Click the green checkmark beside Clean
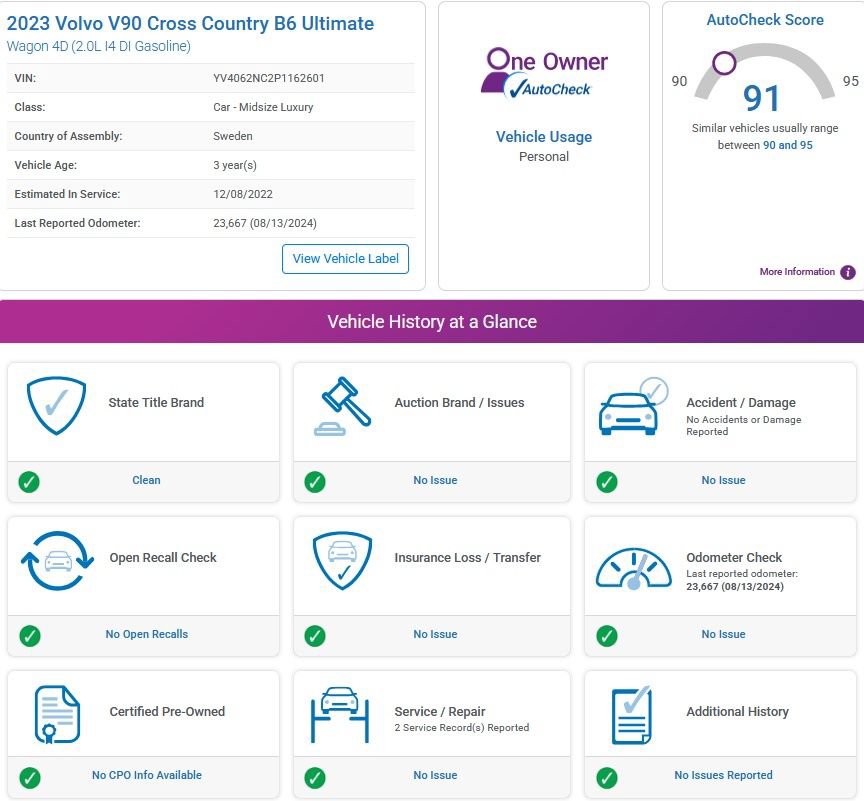The image size is (864, 801). [x=29, y=481]
